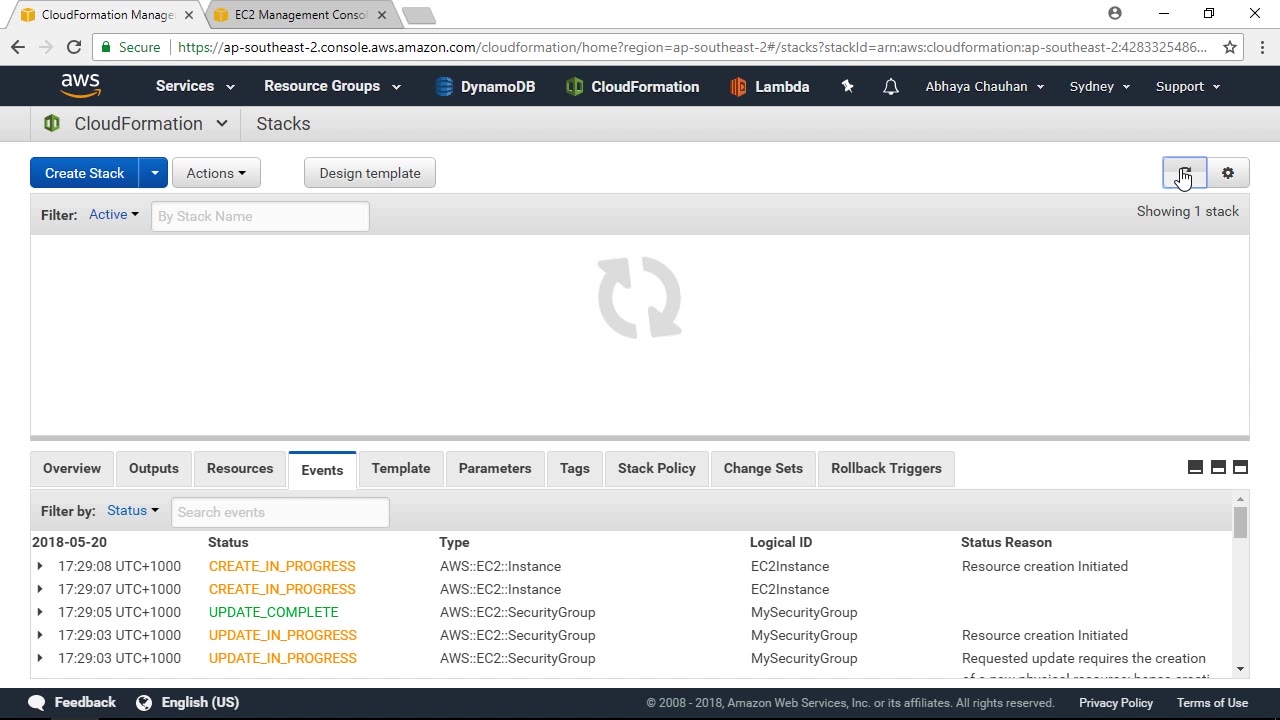The image size is (1280, 720).
Task: Switch to the Stack Policy tab
Action: tap(657, 469)
